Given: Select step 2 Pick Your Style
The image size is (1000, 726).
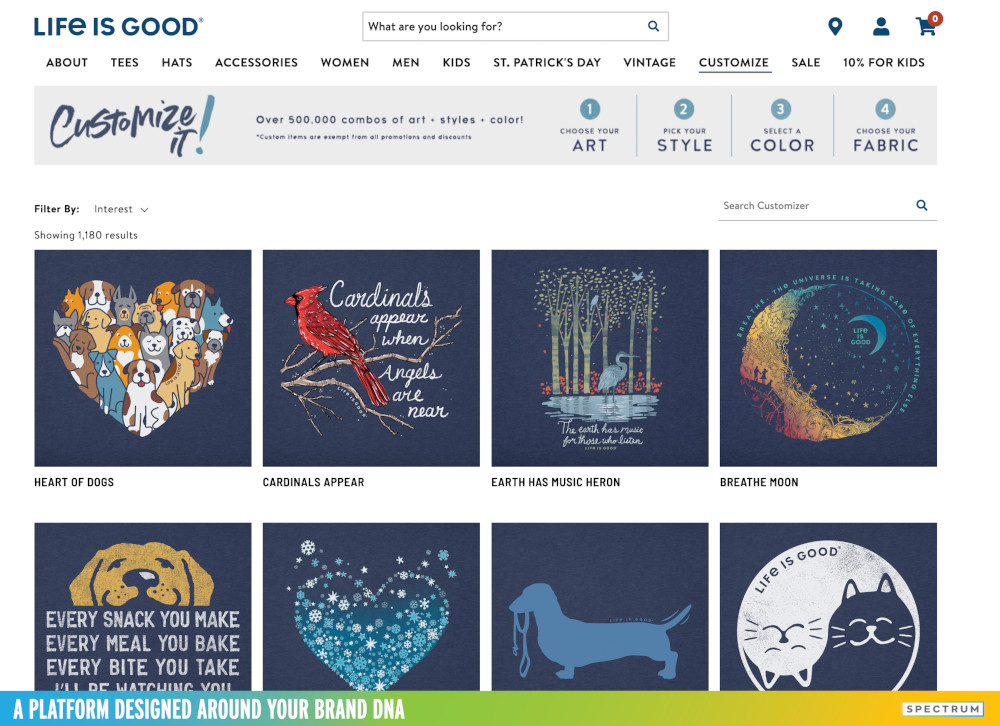Looking at the screenshot, I should coord(684,126).
